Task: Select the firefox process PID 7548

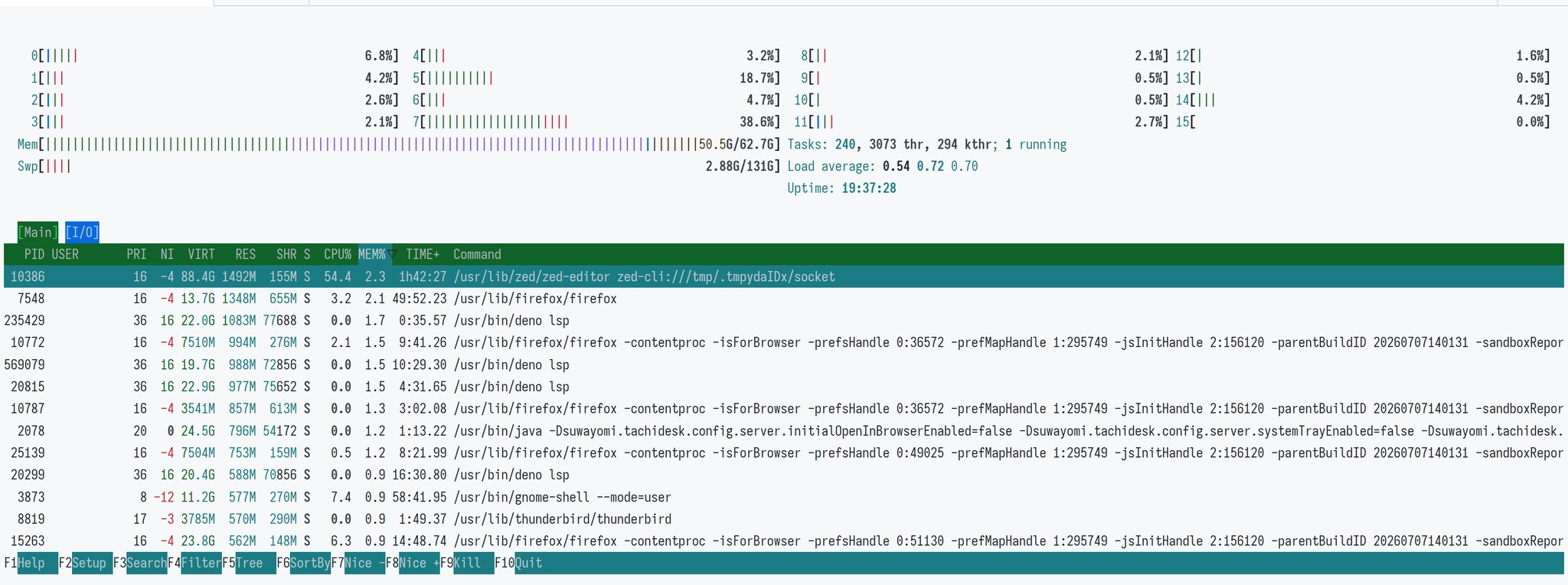Action: click(784, 299)
